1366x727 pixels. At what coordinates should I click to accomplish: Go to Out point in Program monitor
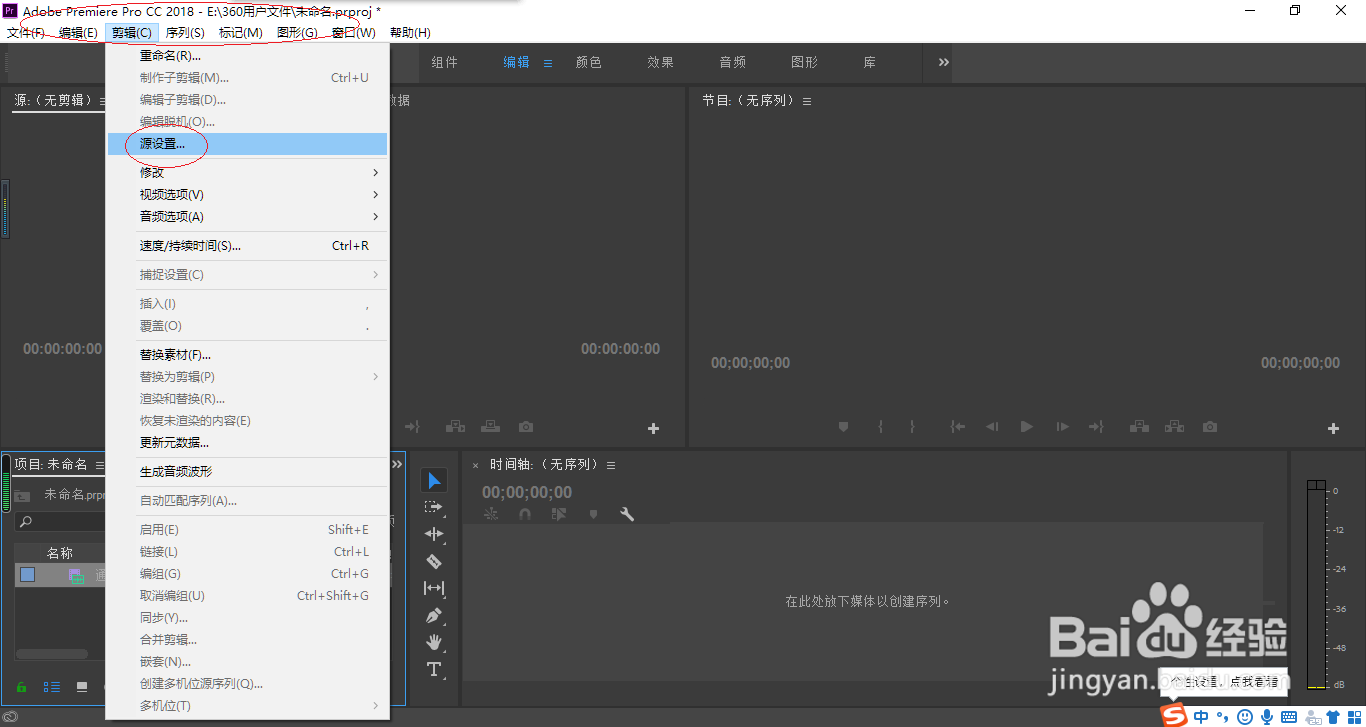point(1096,427)
